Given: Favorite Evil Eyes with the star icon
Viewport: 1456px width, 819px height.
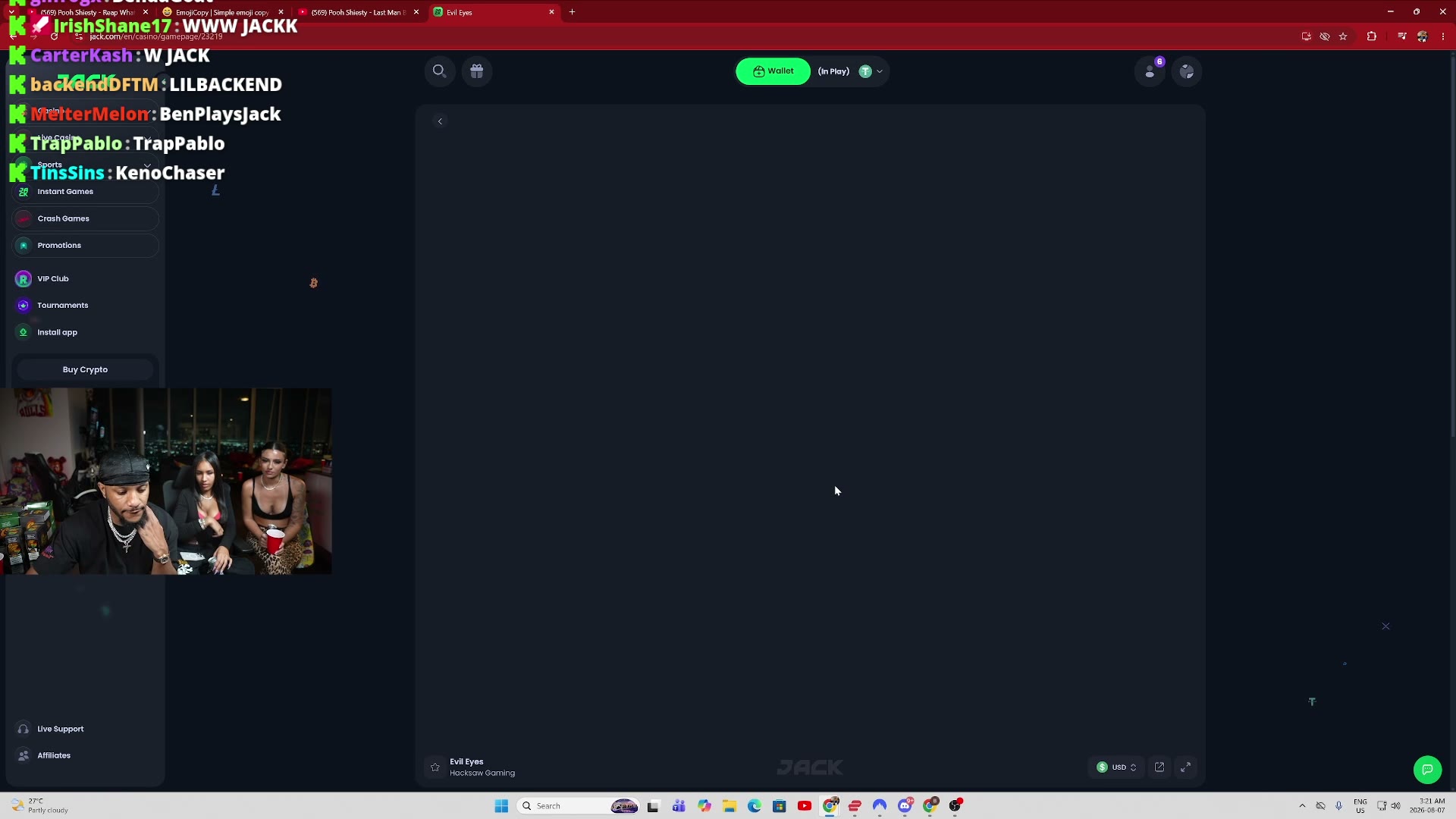Looking at the screenshot, I should pos(435,767).
